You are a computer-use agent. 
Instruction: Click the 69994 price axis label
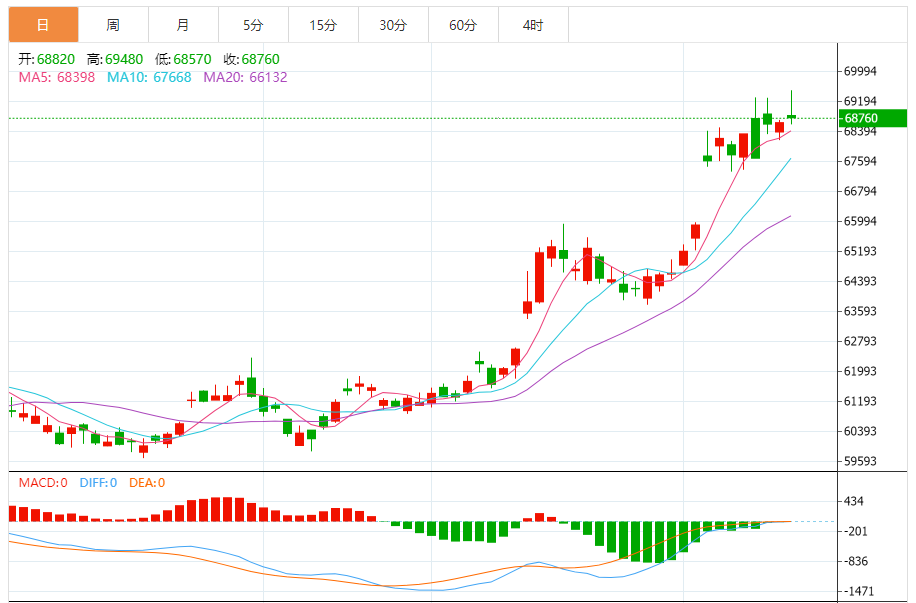coord(861,71)
